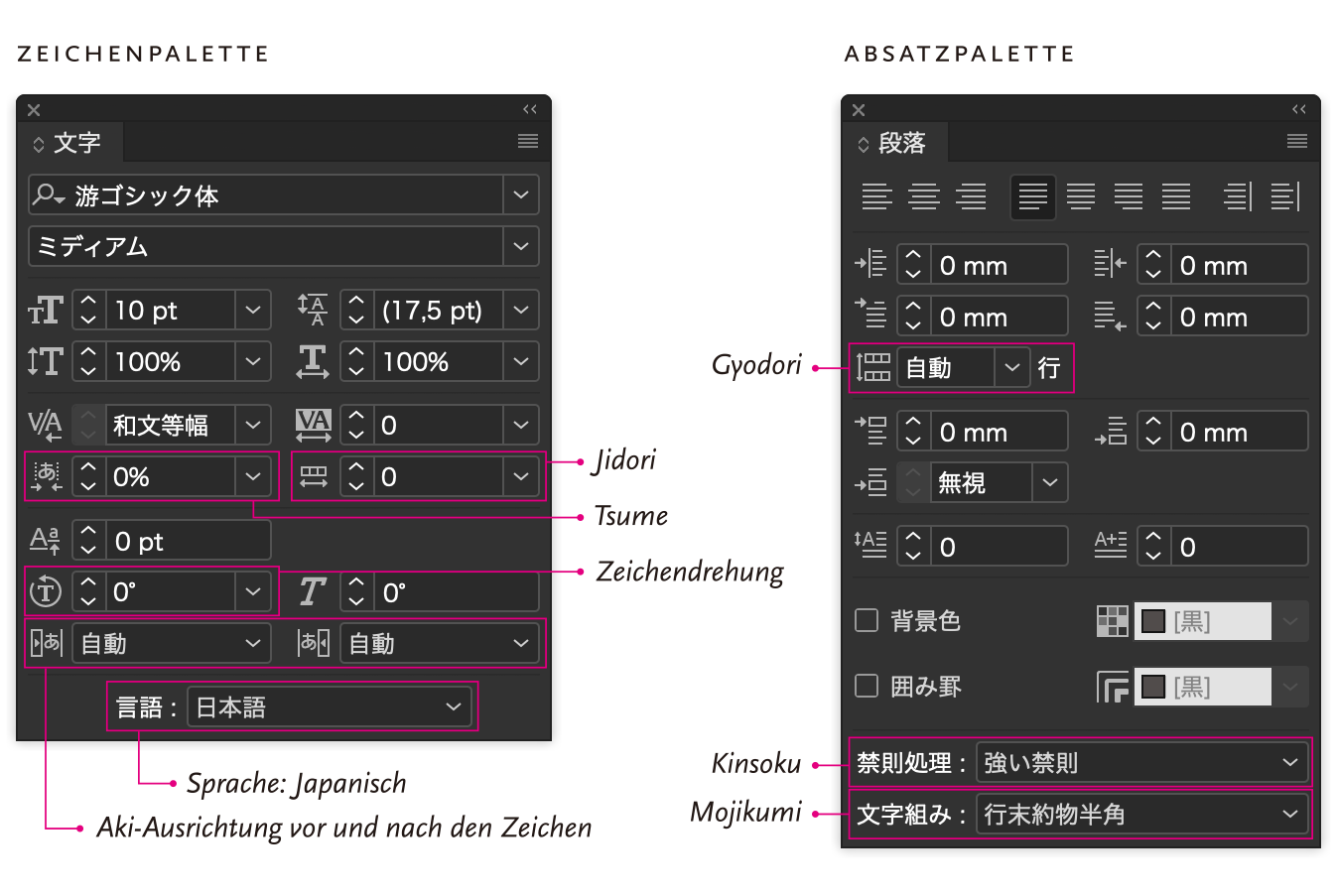Open the 禁則処理 dropdown showing 強い禁則

[x=1141, y=763]
